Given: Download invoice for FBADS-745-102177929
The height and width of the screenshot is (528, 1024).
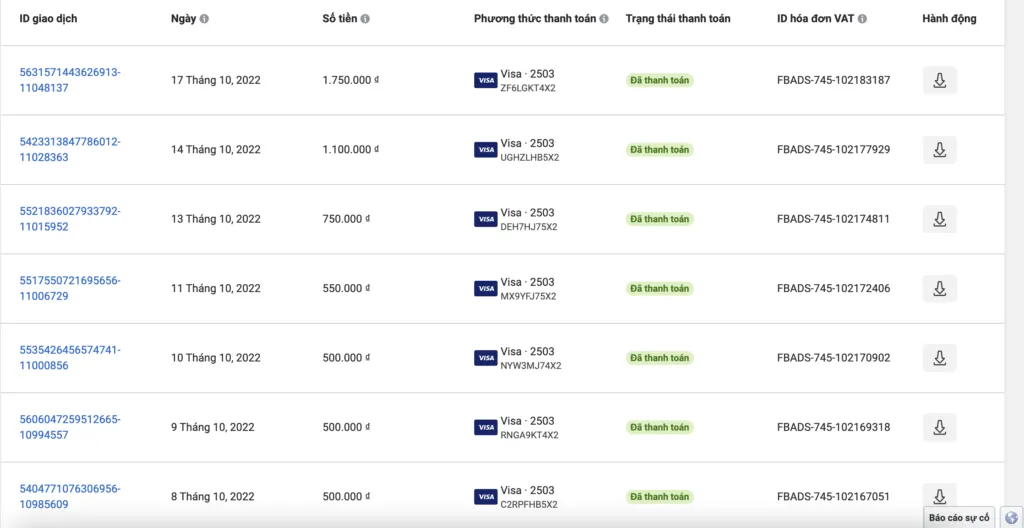Looking at the screenshot, I should pyautogui.click(x=940, y=150).
